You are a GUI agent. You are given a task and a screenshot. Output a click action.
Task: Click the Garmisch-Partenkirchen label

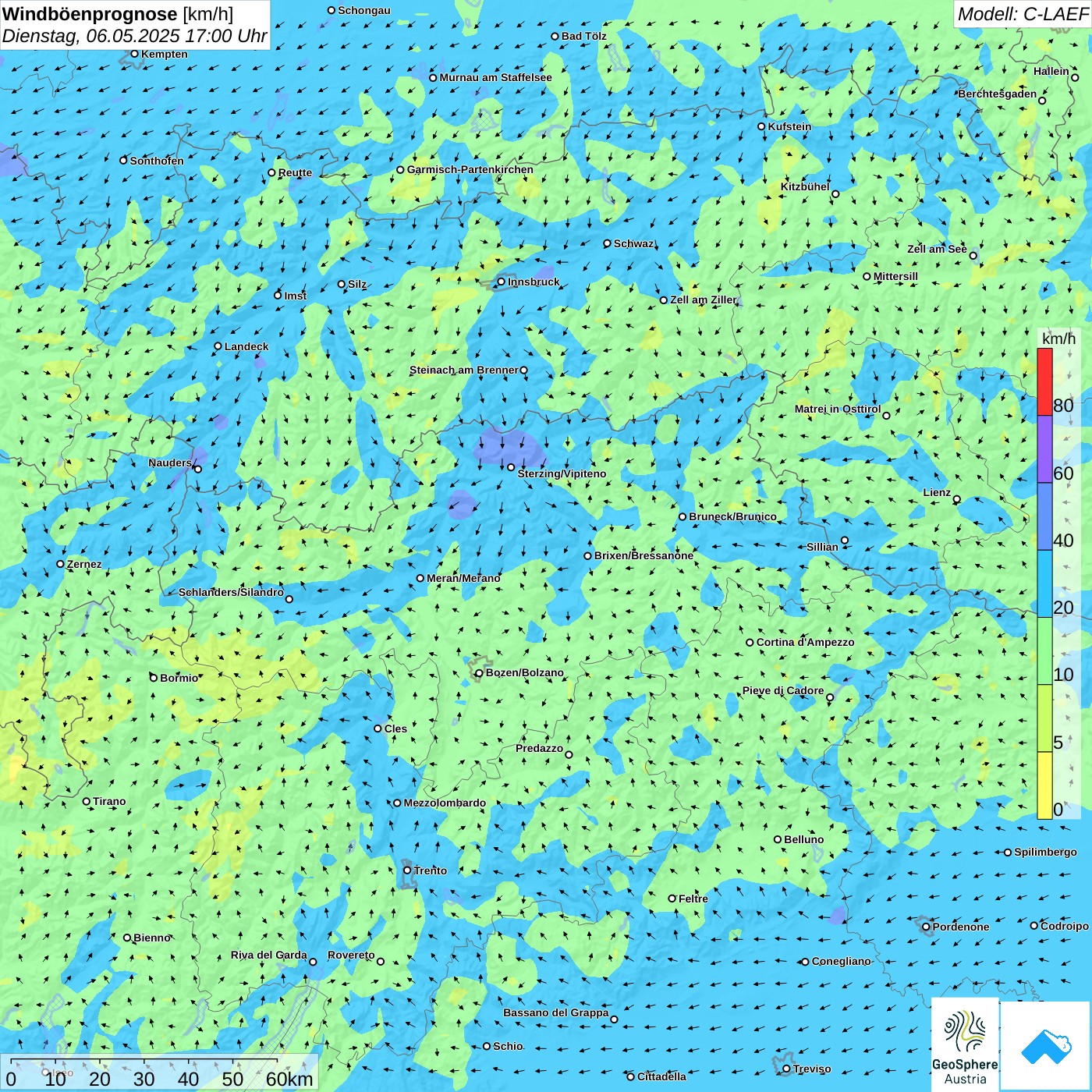coord(470,169)
